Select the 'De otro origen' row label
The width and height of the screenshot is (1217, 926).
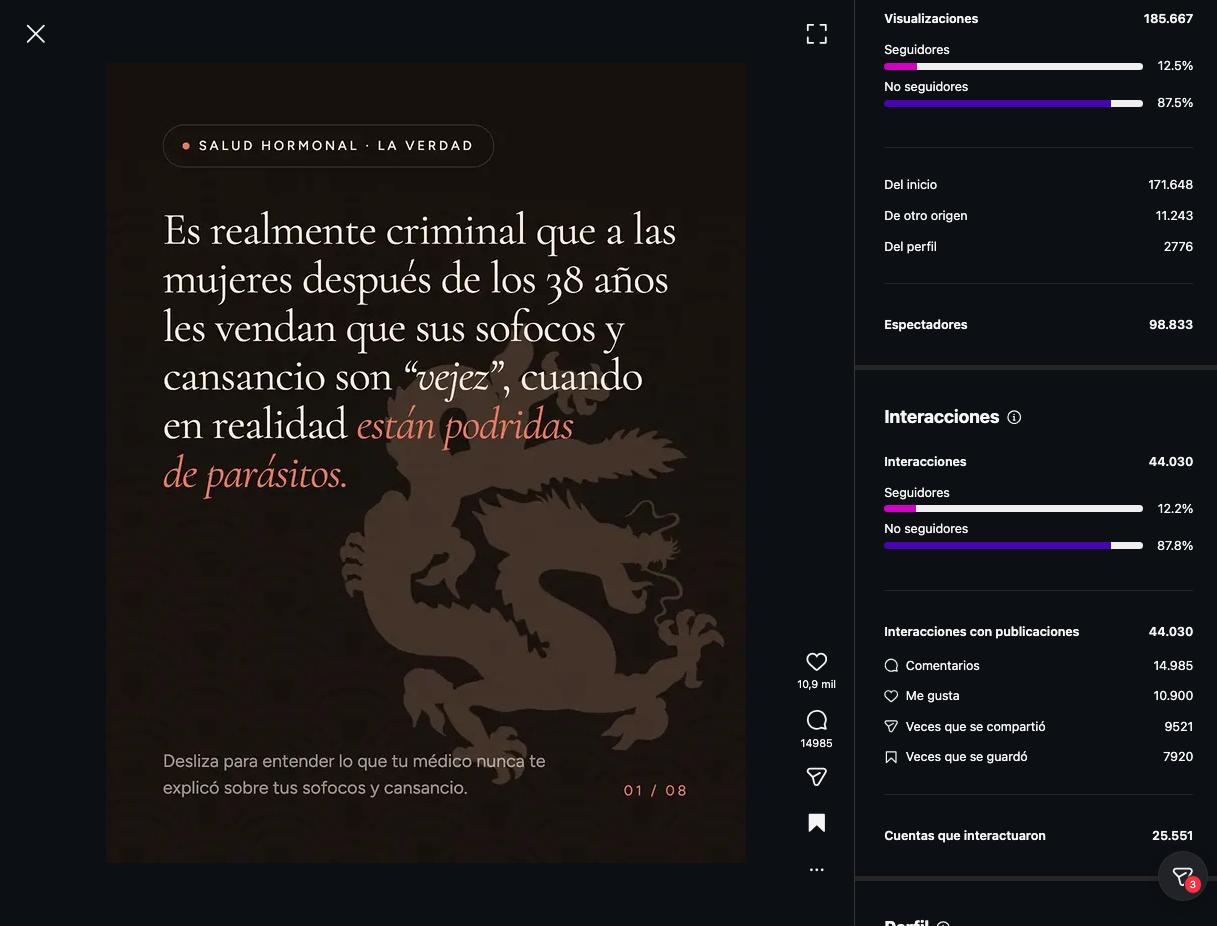(x=926, y=216)
